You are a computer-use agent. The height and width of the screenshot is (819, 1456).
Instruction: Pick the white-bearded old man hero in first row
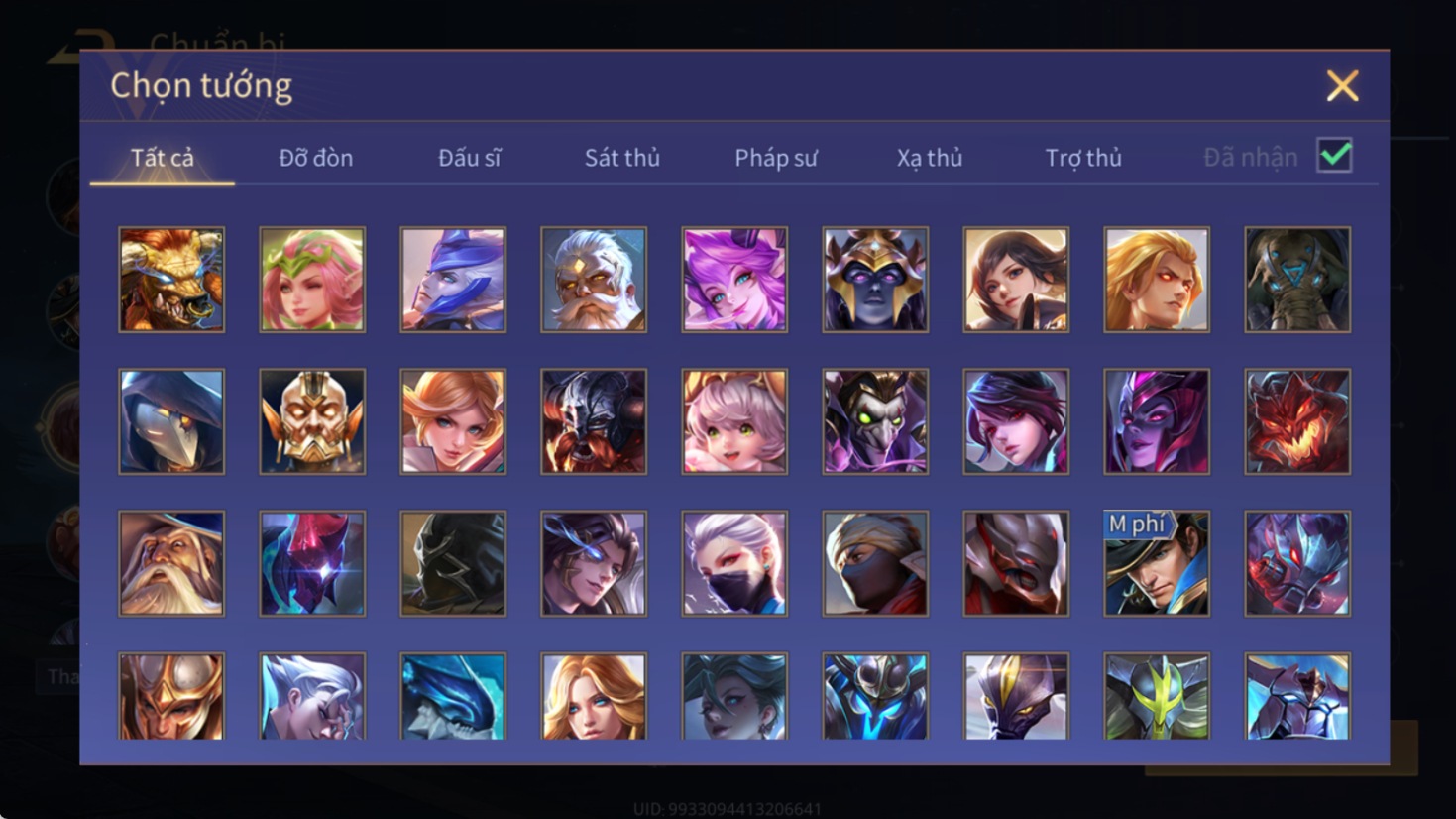[x=594, y=280]
